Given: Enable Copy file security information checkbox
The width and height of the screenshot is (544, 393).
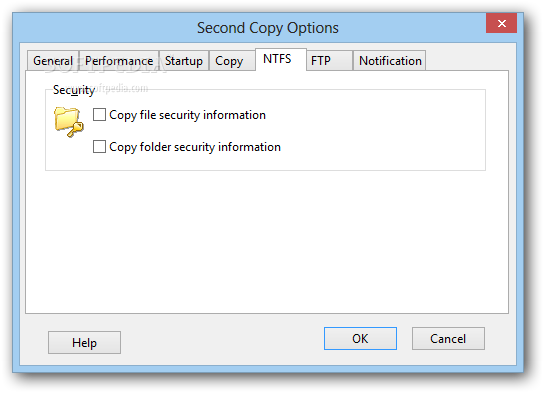Looking at the screenshot, I should (x=99, y=114).
